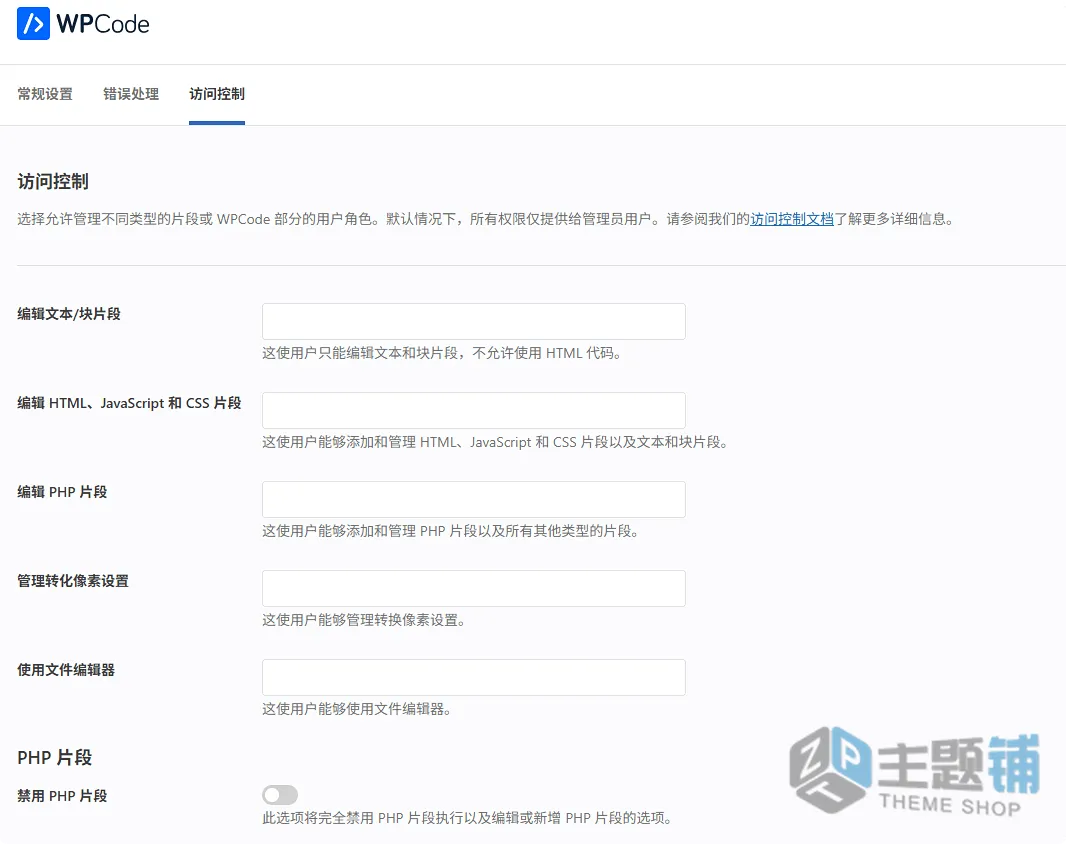Open the 编辑 HTML、JavaScript 和 CSS 片段 field
Image resolution: width=1066 pixels, height=844 pixels.
tap(474, 411)
